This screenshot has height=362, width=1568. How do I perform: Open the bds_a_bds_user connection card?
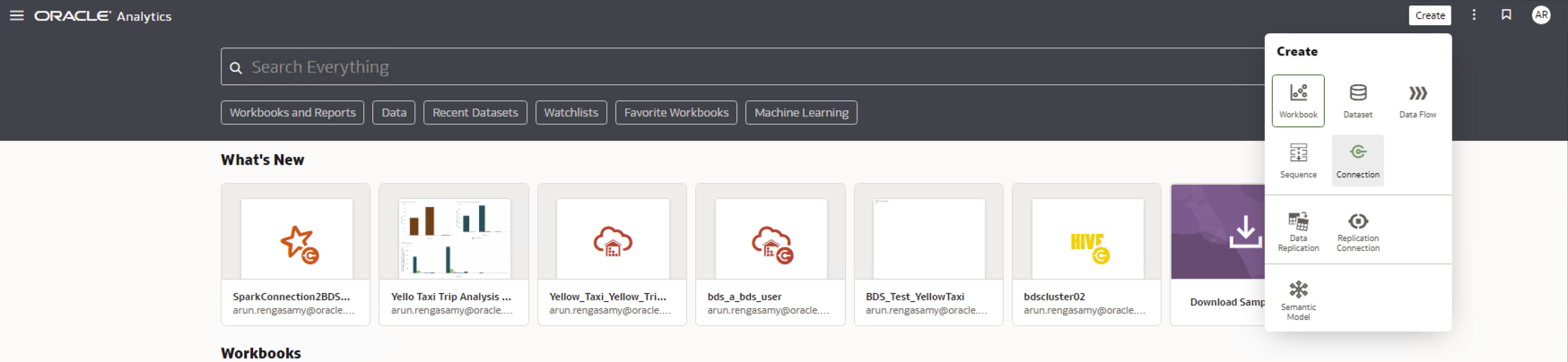point(771,254)
